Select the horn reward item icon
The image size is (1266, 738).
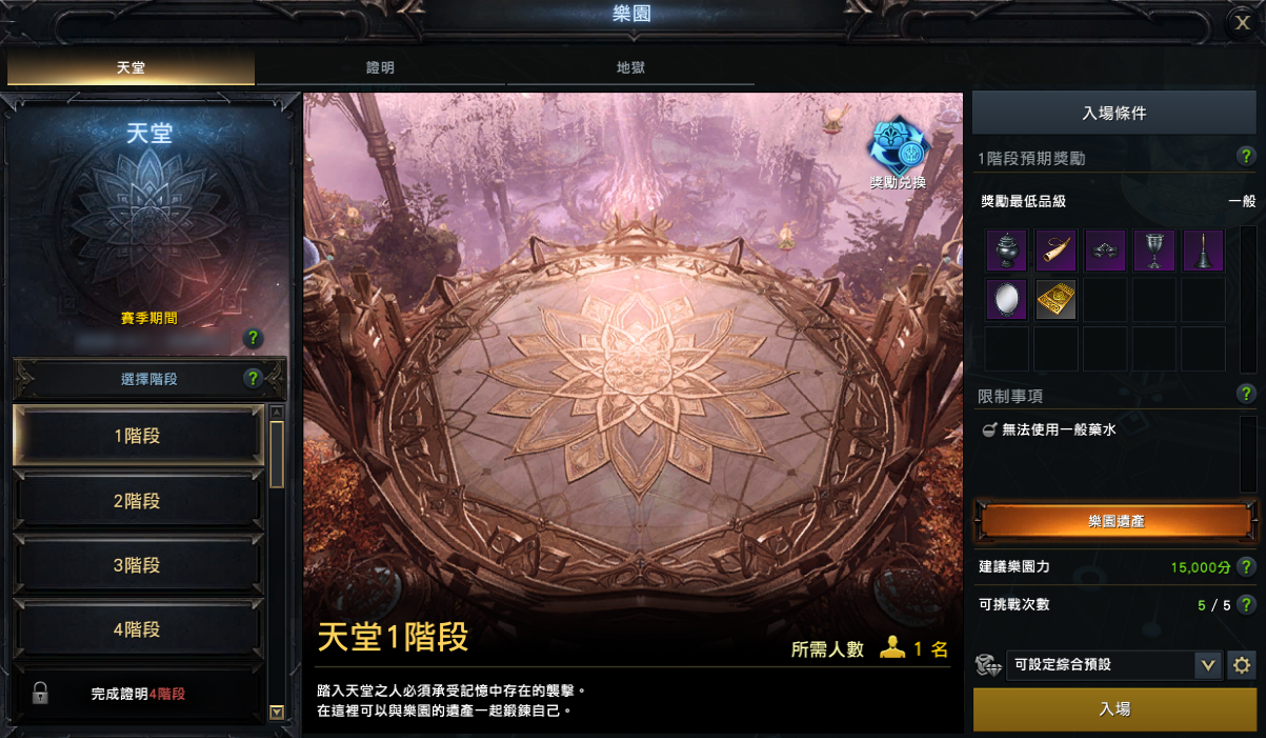pyautogui.click(x=1055, y=250)
